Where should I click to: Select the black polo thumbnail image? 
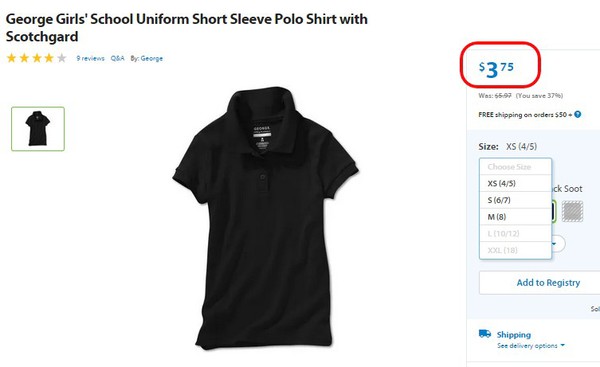pyautogui.click(x=38, y=129)
